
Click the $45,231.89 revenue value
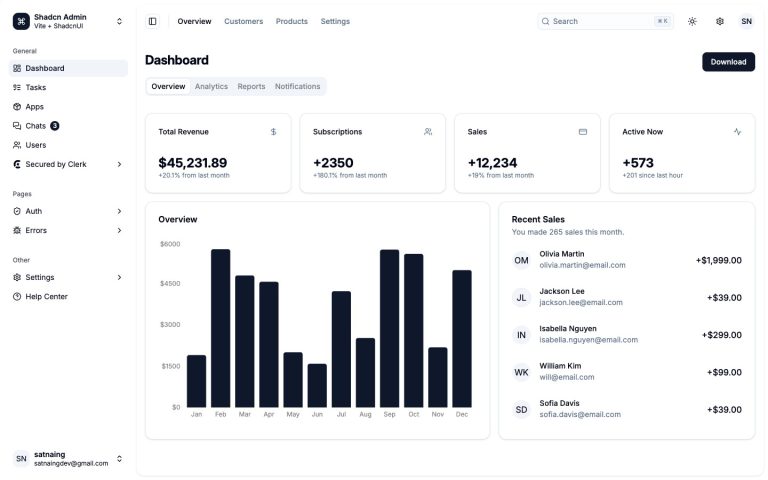[x=192, y=163]
